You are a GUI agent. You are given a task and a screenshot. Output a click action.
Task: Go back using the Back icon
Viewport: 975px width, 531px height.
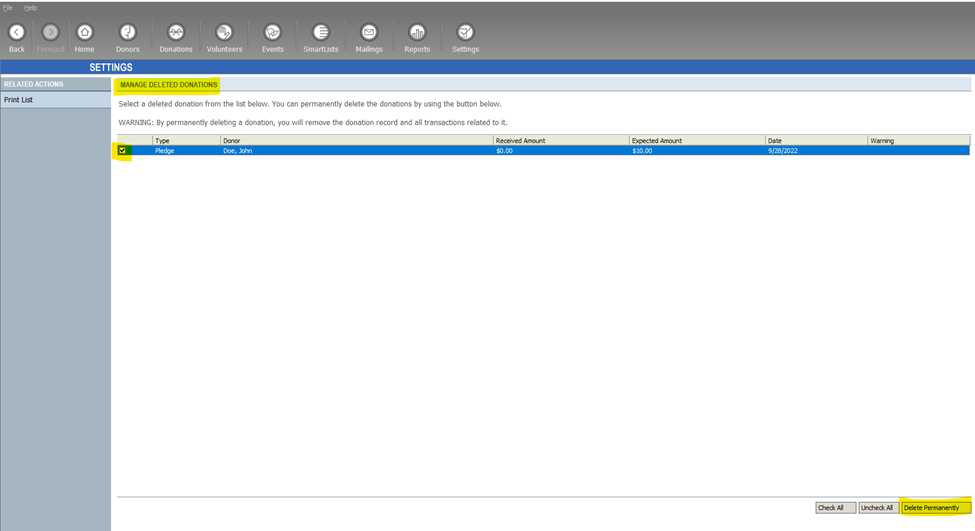[x=17, y=32]
